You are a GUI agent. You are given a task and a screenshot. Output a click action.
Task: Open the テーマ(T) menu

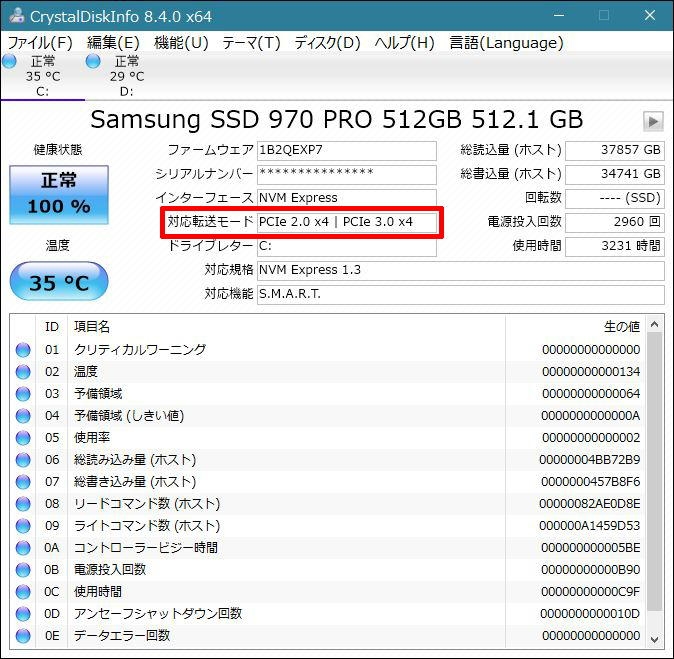251,43
